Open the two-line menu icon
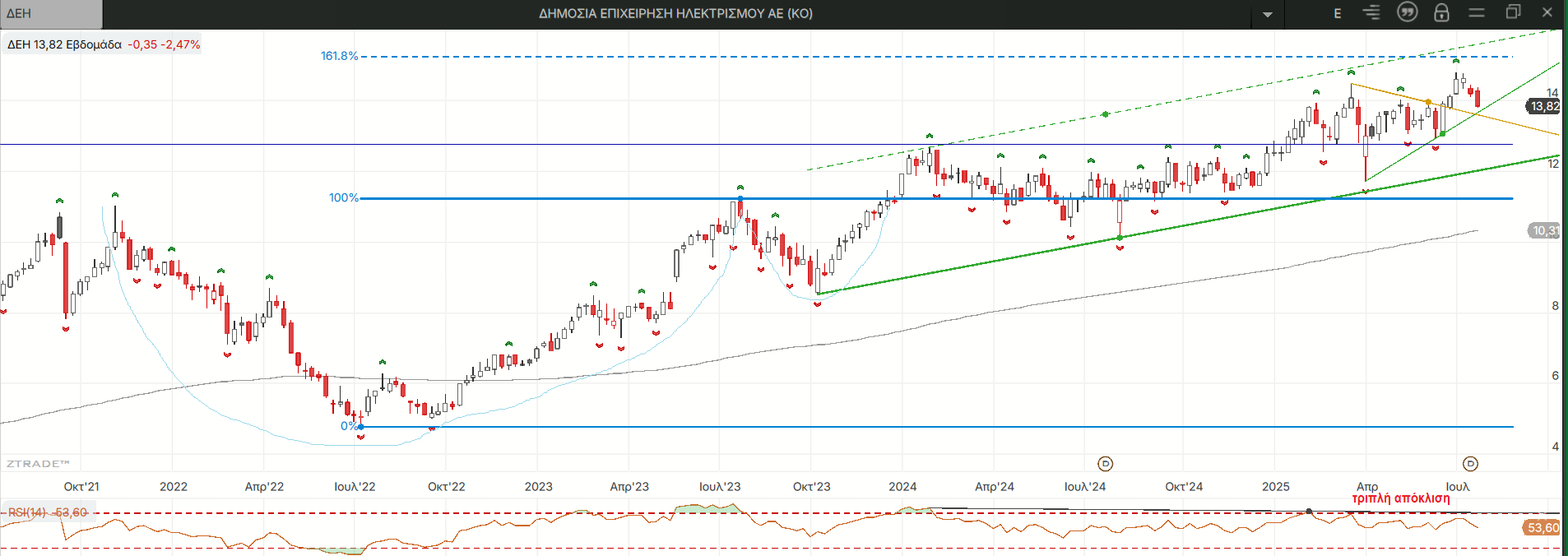The width and height of the screenshot is (1568, 556). tap(1477, 12)
